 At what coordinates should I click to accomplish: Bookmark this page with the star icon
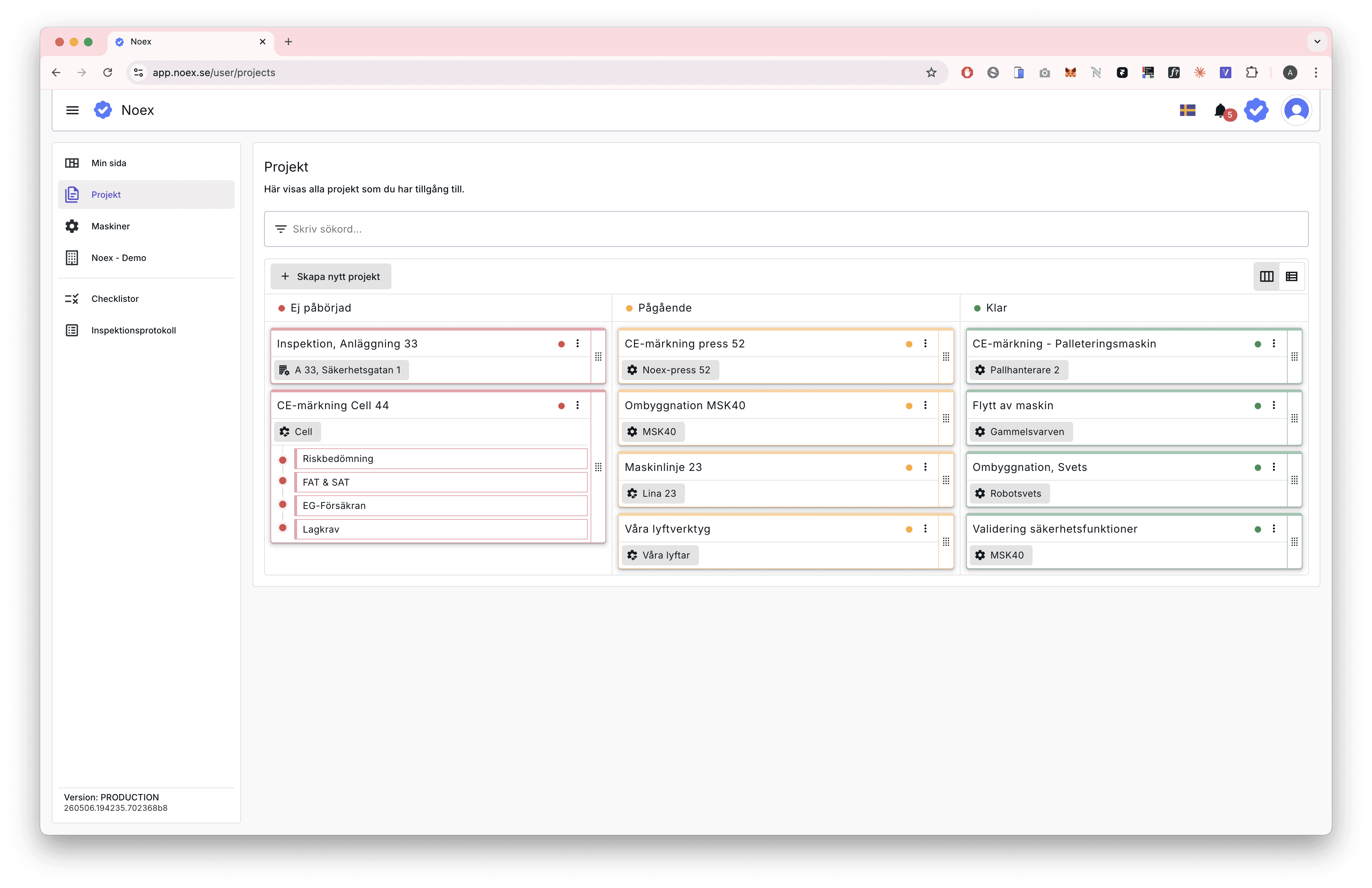click(931, 73)
